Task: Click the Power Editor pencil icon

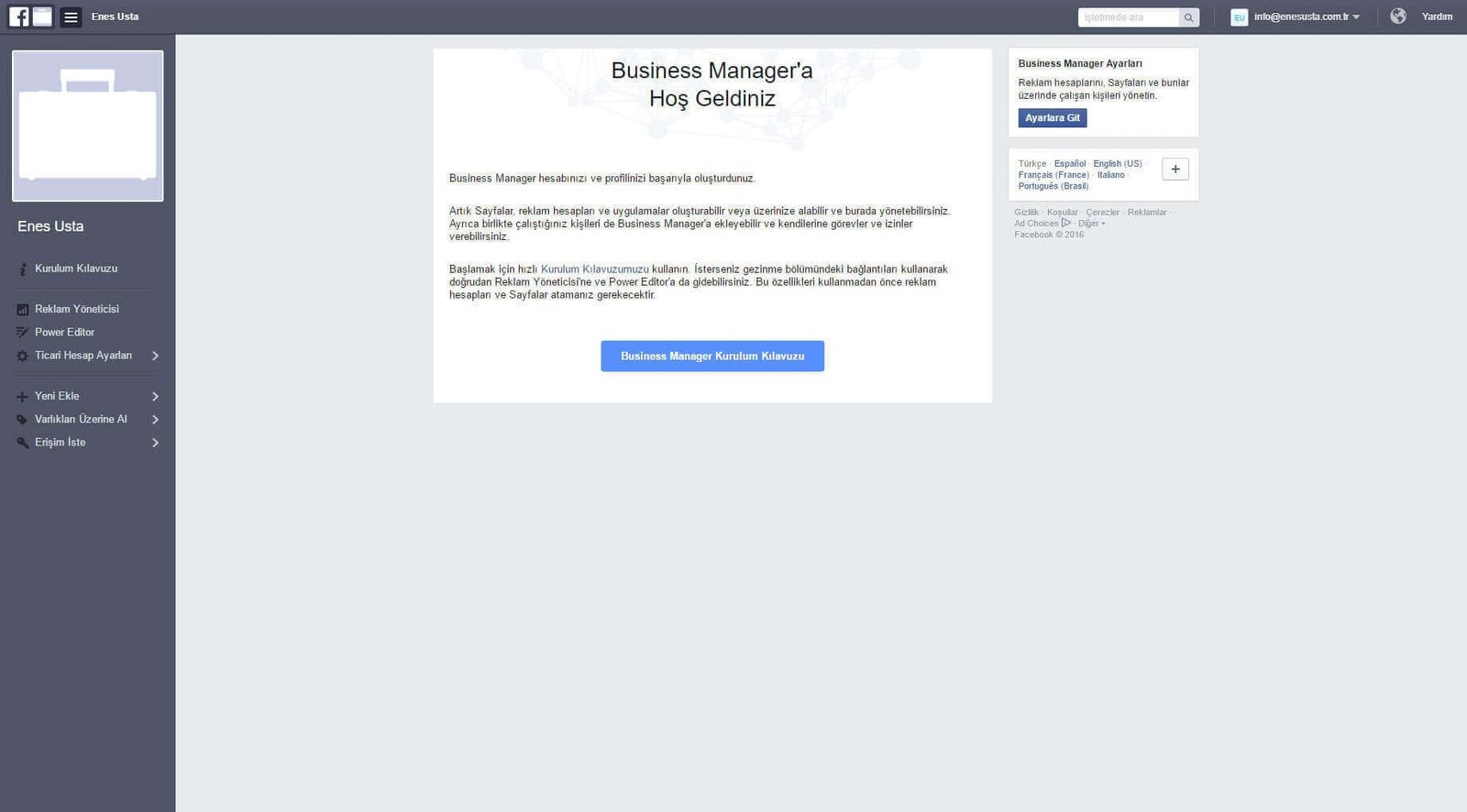Action: click(x=23, y=333)
